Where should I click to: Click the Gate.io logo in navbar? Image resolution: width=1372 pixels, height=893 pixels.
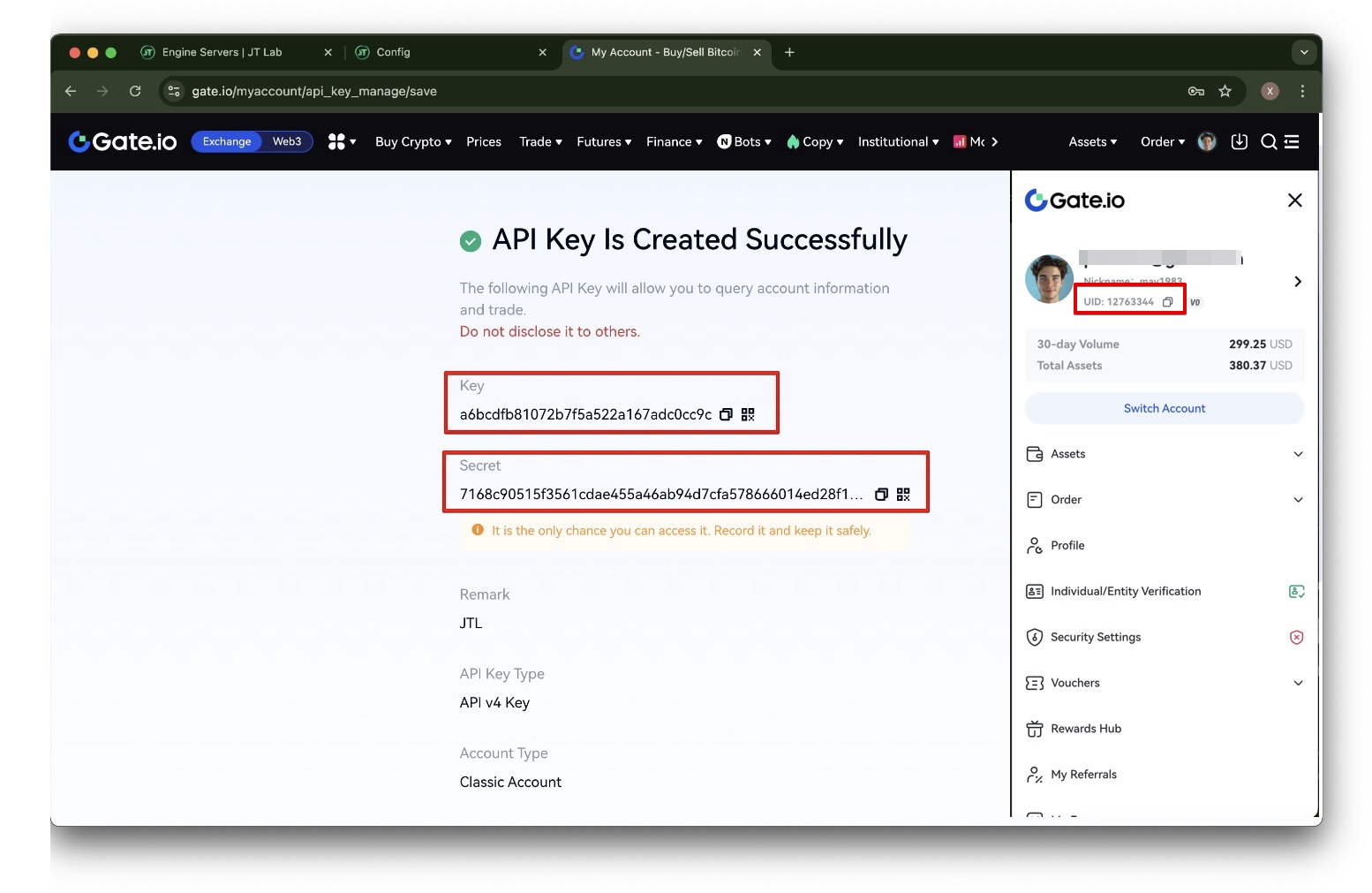[123, 141]
